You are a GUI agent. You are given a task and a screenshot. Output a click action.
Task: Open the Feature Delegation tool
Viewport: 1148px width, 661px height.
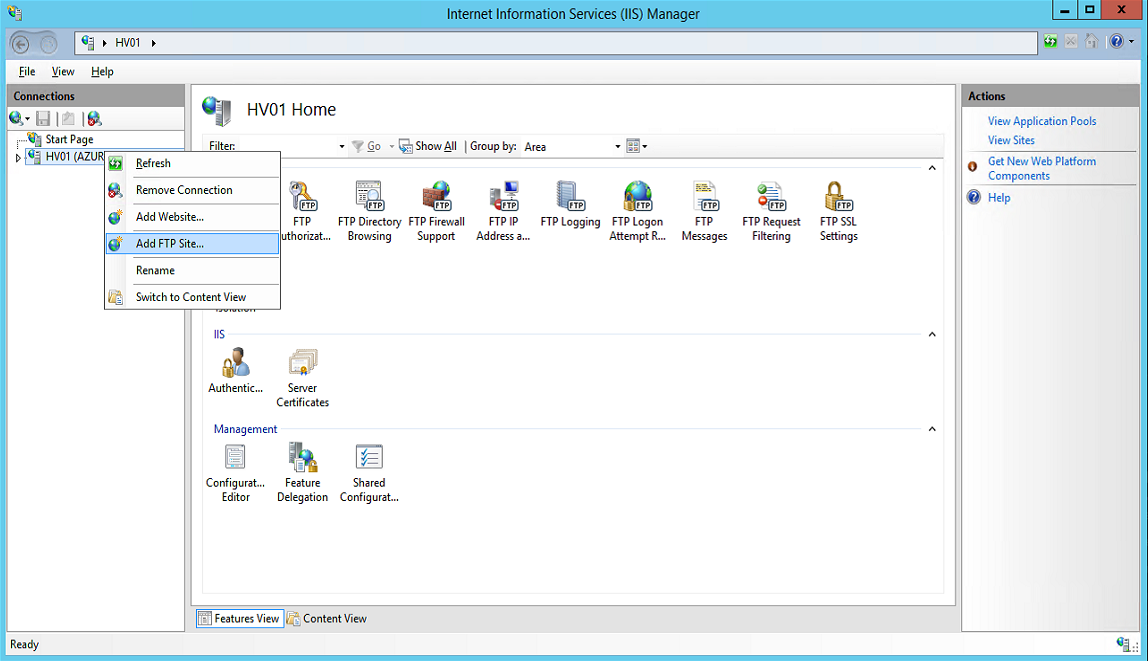(302, 470)
